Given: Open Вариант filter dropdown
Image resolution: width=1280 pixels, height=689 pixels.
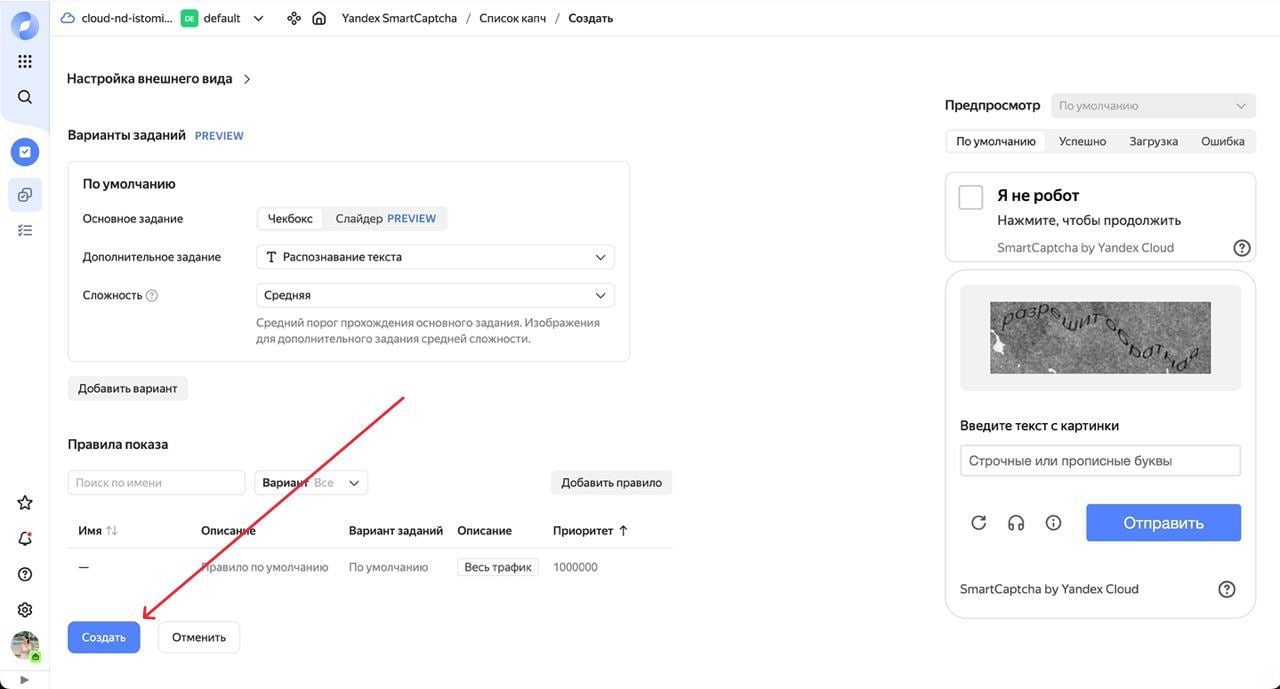Looking at the screenshot, I should click(x=311, y=483).
